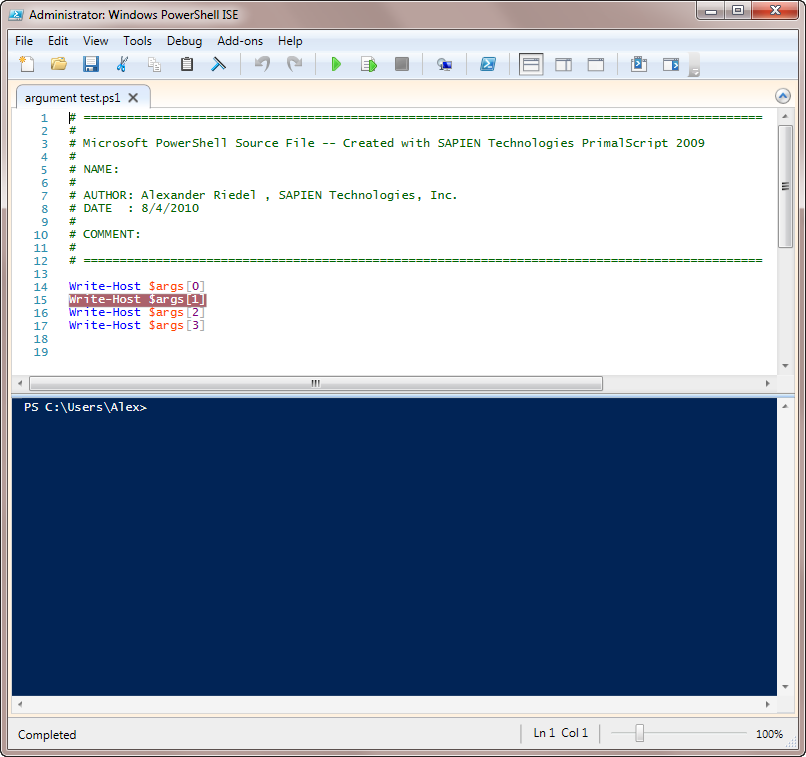Close the argument test.ps1 tab
Image resolution: width=806 pixels, height=757 pixels.
click(133, 98)
